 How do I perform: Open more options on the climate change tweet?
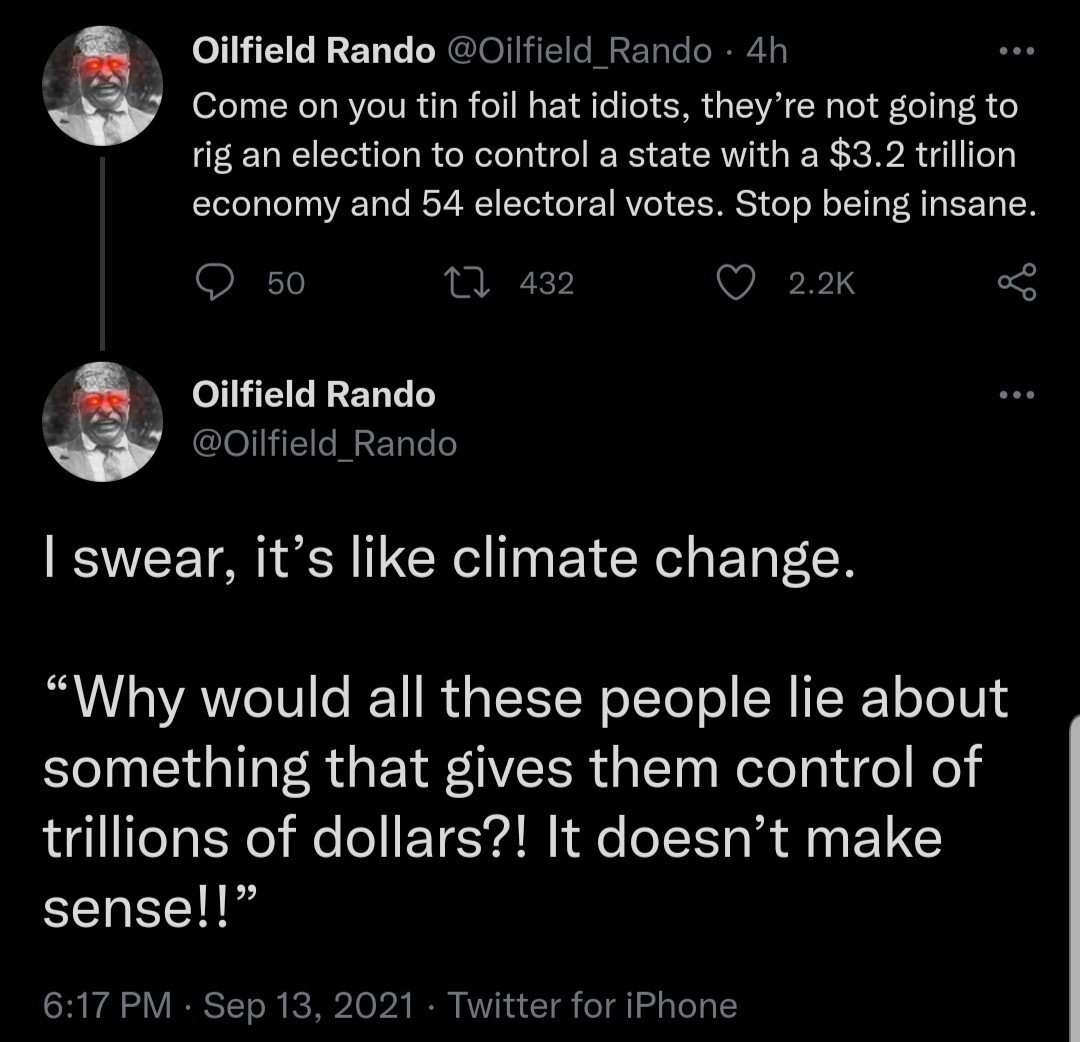tap(1017, 395)
